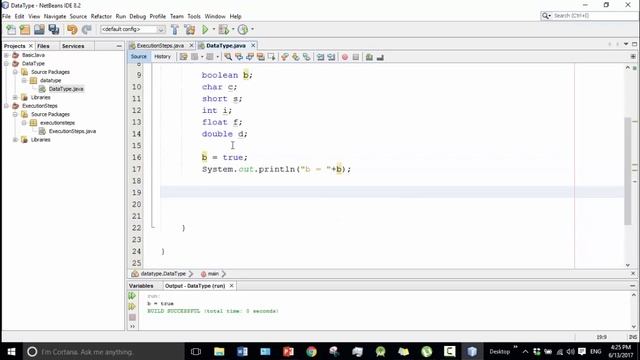Toggle Rectangular Selection icon

(271, 57)
